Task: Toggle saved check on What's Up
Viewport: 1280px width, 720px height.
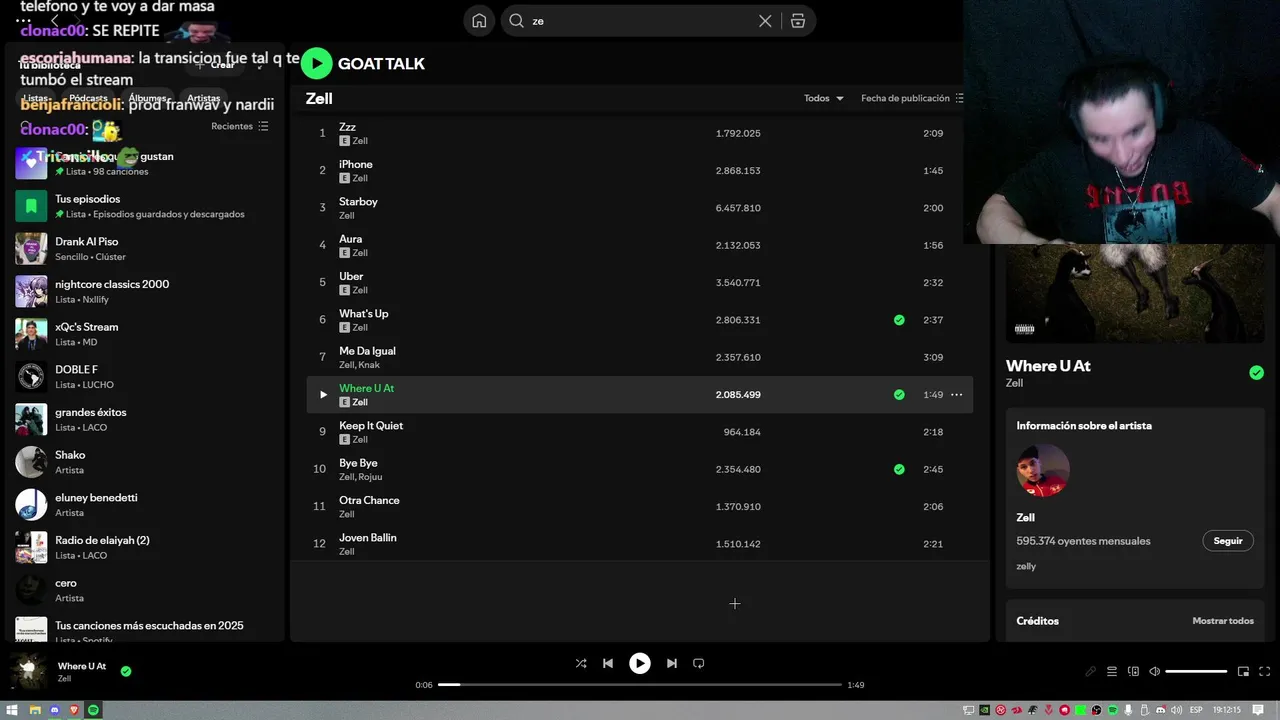Action: (899, 320)
